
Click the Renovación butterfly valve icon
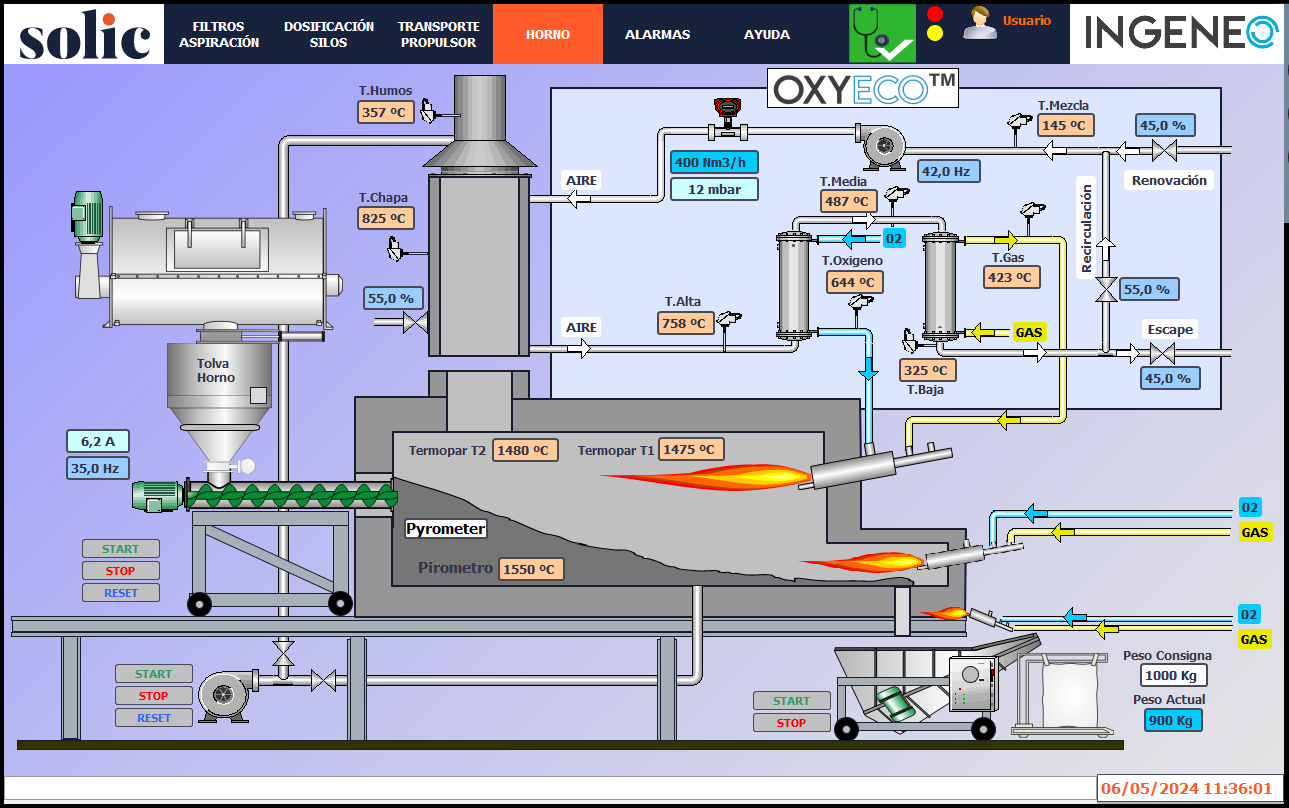coord(1162,152)
